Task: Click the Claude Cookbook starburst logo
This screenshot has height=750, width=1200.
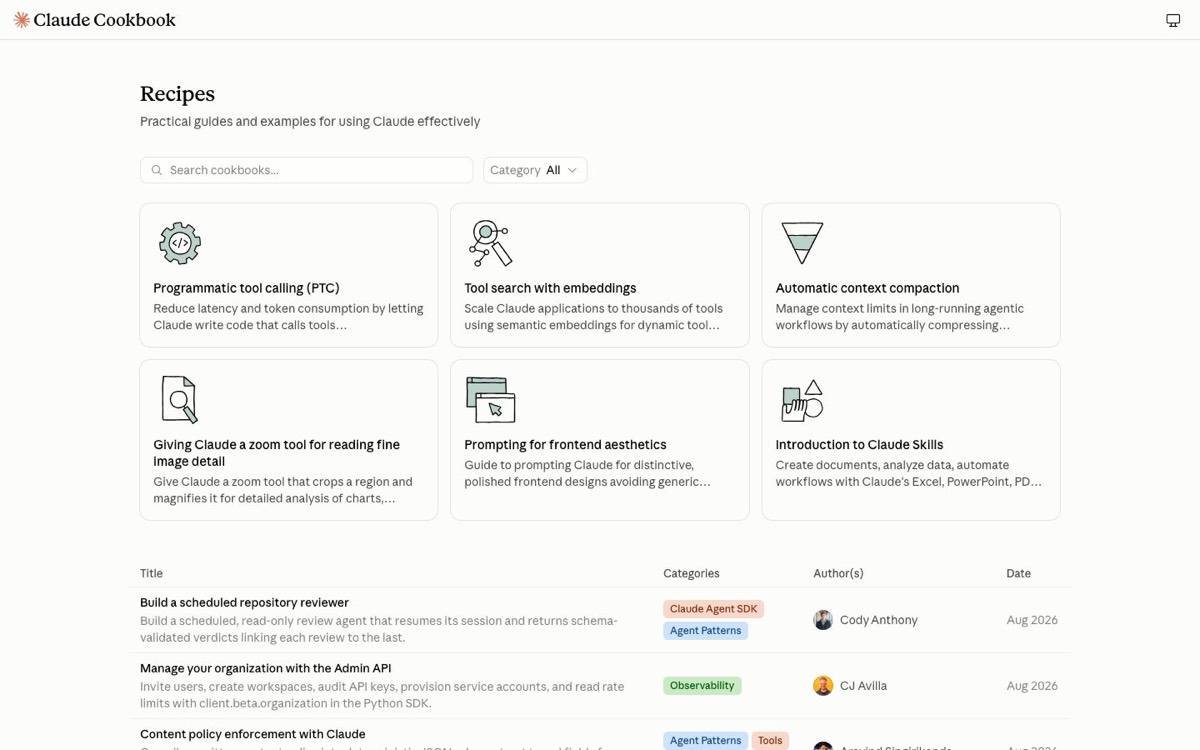Action: (x=21, y=20)
